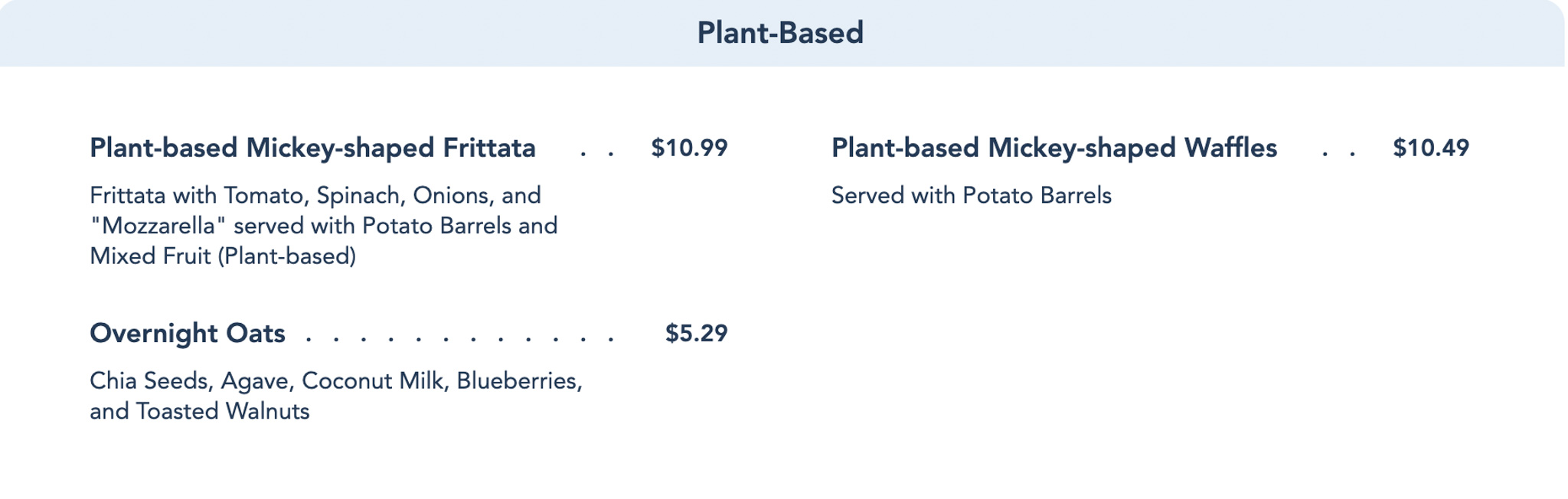This screenshot has width=1568, height=499.
Task: Click the $10.49 waffles price
Action: tap(1430, 148)
